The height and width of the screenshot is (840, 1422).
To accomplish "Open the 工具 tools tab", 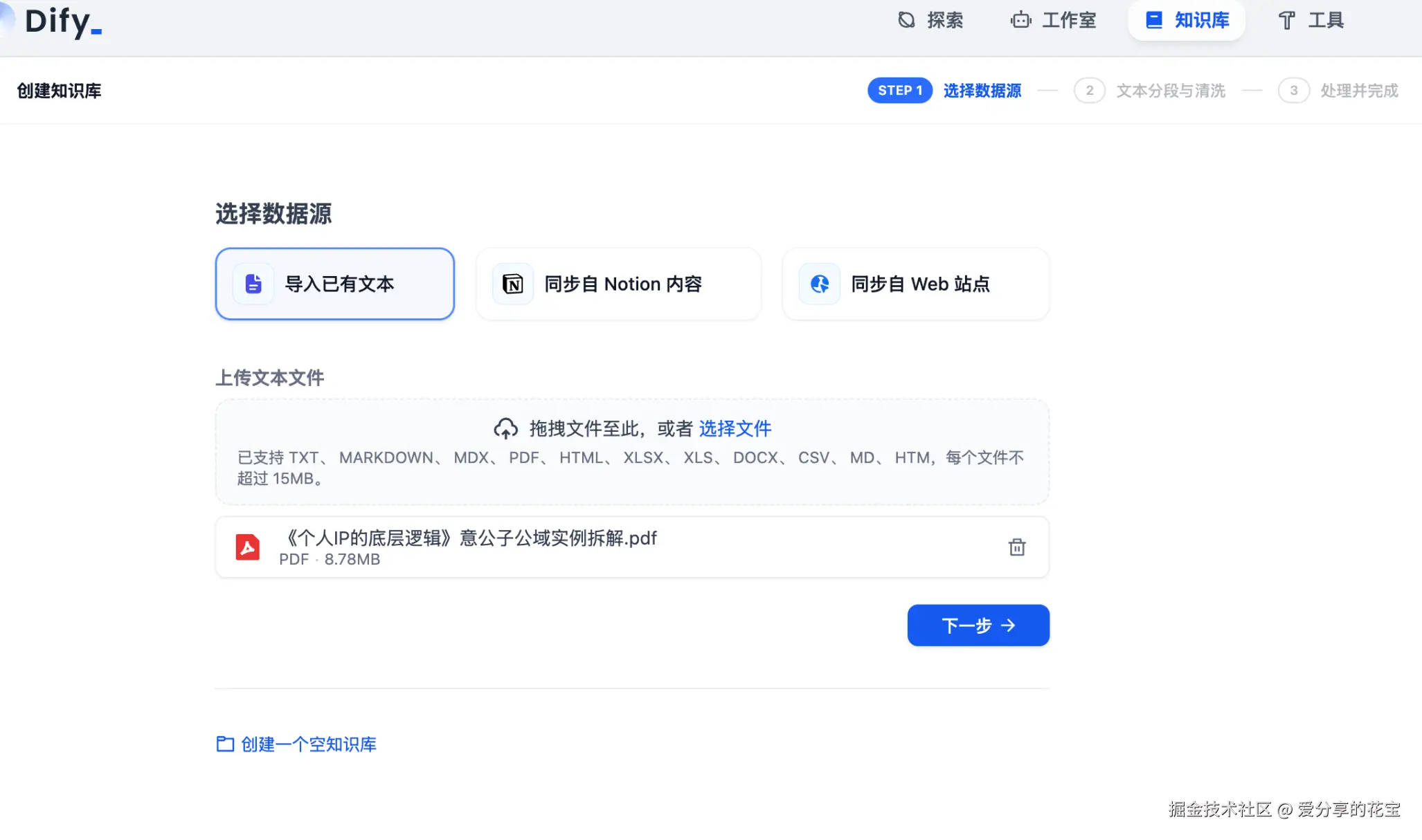I will point(1310,20).
